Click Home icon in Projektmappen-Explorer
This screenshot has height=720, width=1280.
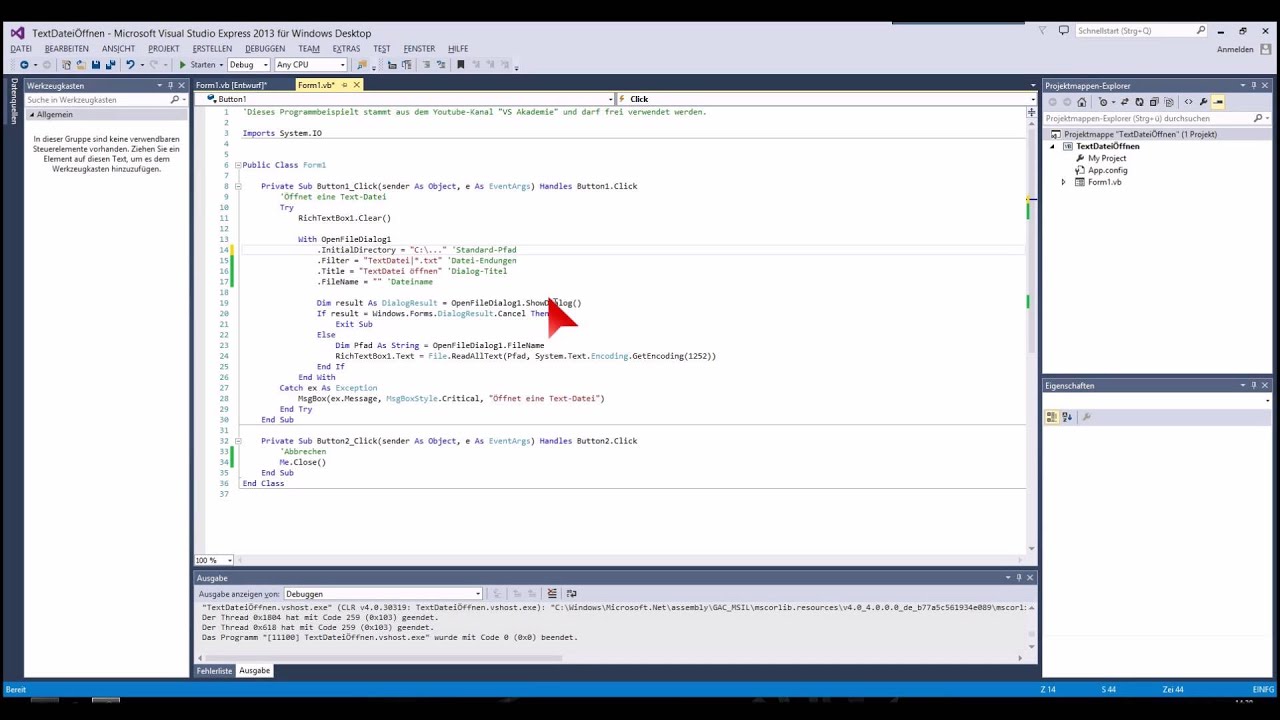click(x=1082, y=102)
